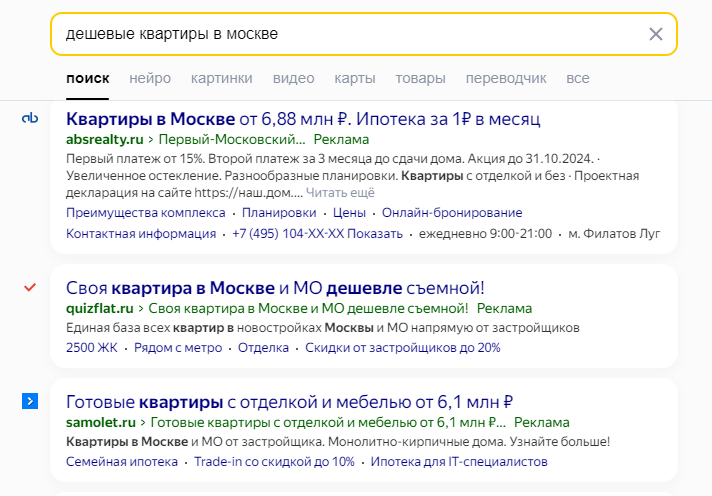The image size is (712, 496).
Task: Open '2500 ЖК' sitelink
Action: (x=92, y=347)
